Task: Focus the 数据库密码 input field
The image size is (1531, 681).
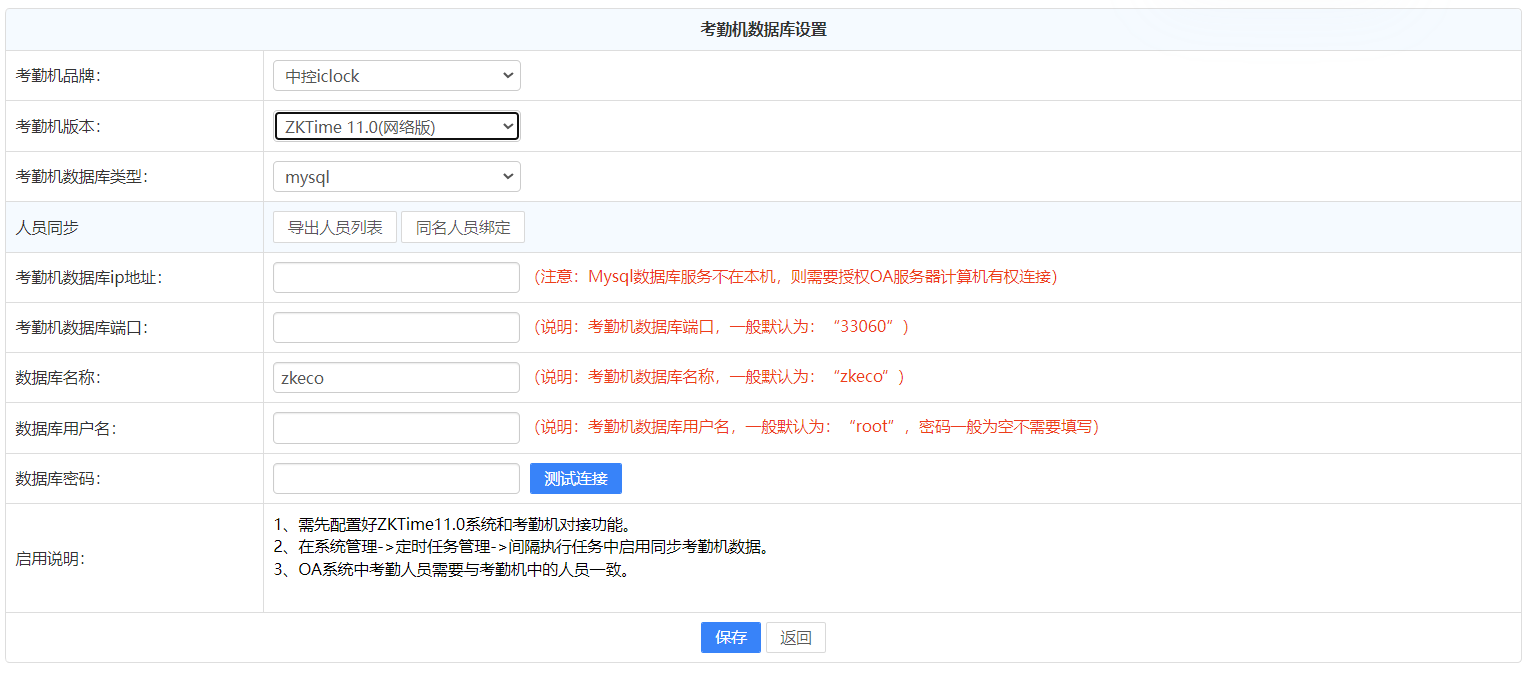Action: [396, 478]
